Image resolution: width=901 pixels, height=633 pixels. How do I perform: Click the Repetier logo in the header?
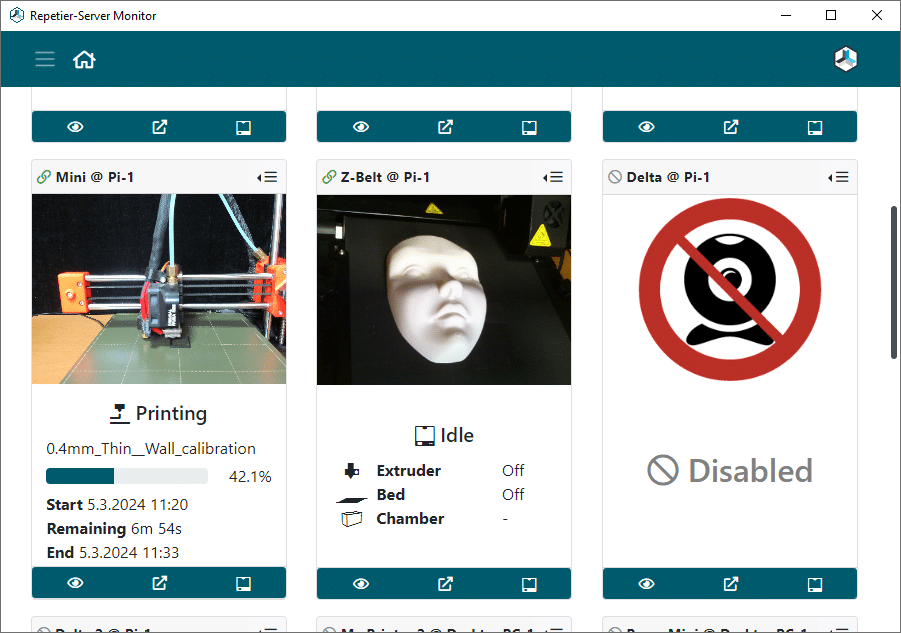pos(845,59)
